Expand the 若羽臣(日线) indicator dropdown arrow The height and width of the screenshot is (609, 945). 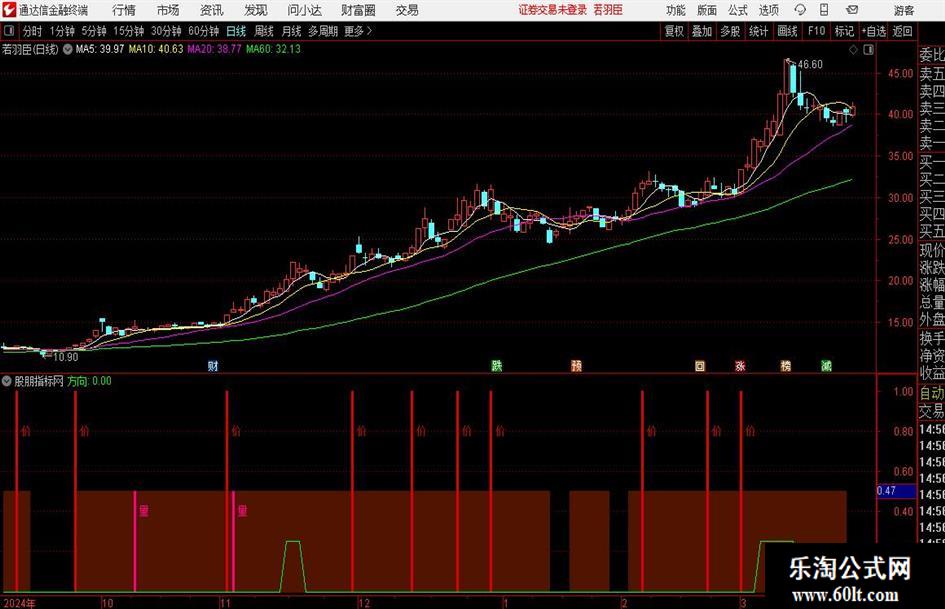(x=68, y=49)
